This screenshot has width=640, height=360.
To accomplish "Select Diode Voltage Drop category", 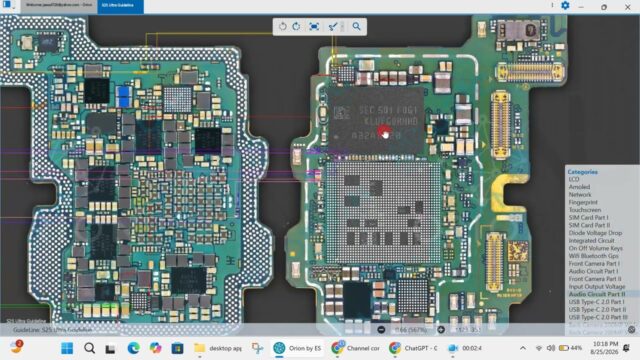I will [x=596, y=233].
